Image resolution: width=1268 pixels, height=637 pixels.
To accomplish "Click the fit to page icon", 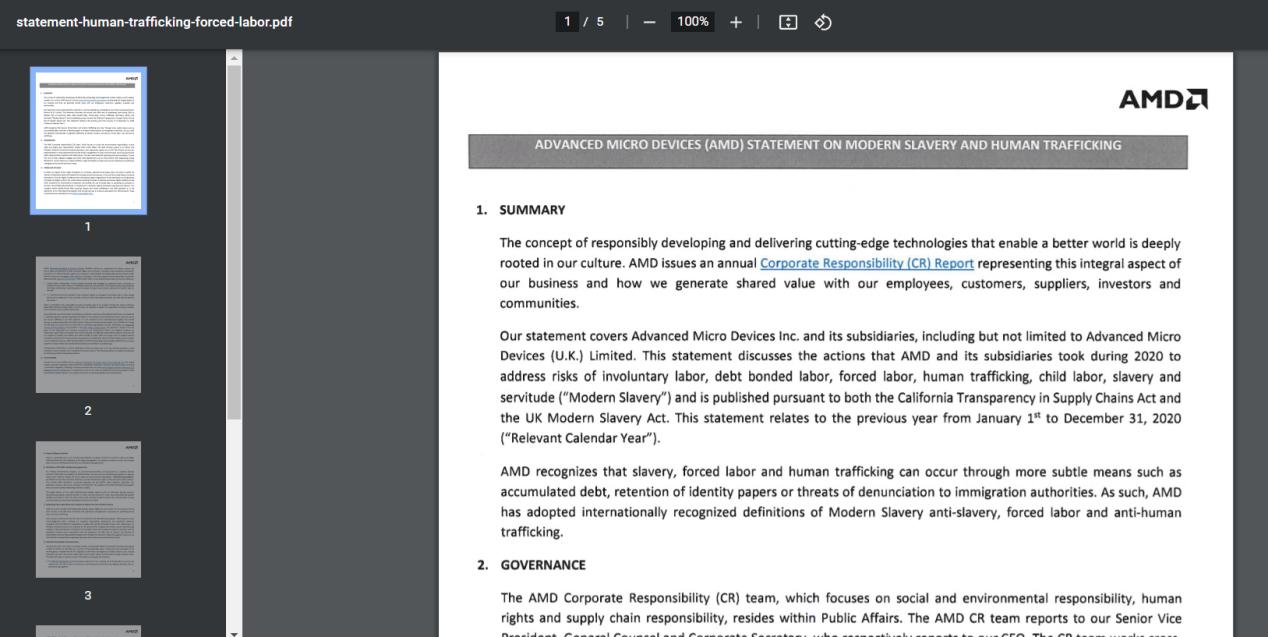I will tap(788, 22).
